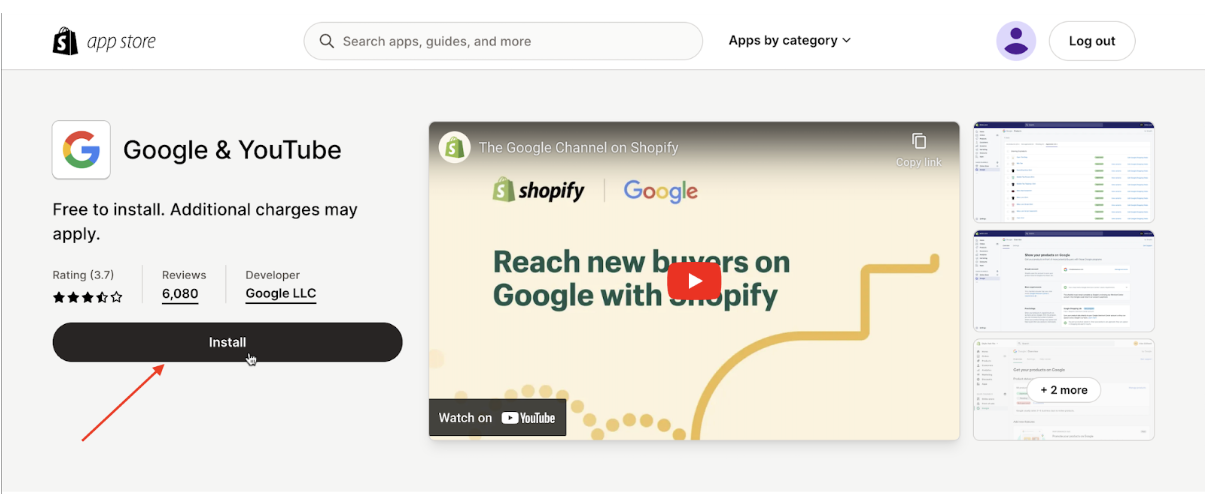Image resolution: width=1210 pixels, height=494 pixels.
Task: Open the second screenshot thumbnail
Action: coord(1064,281)
